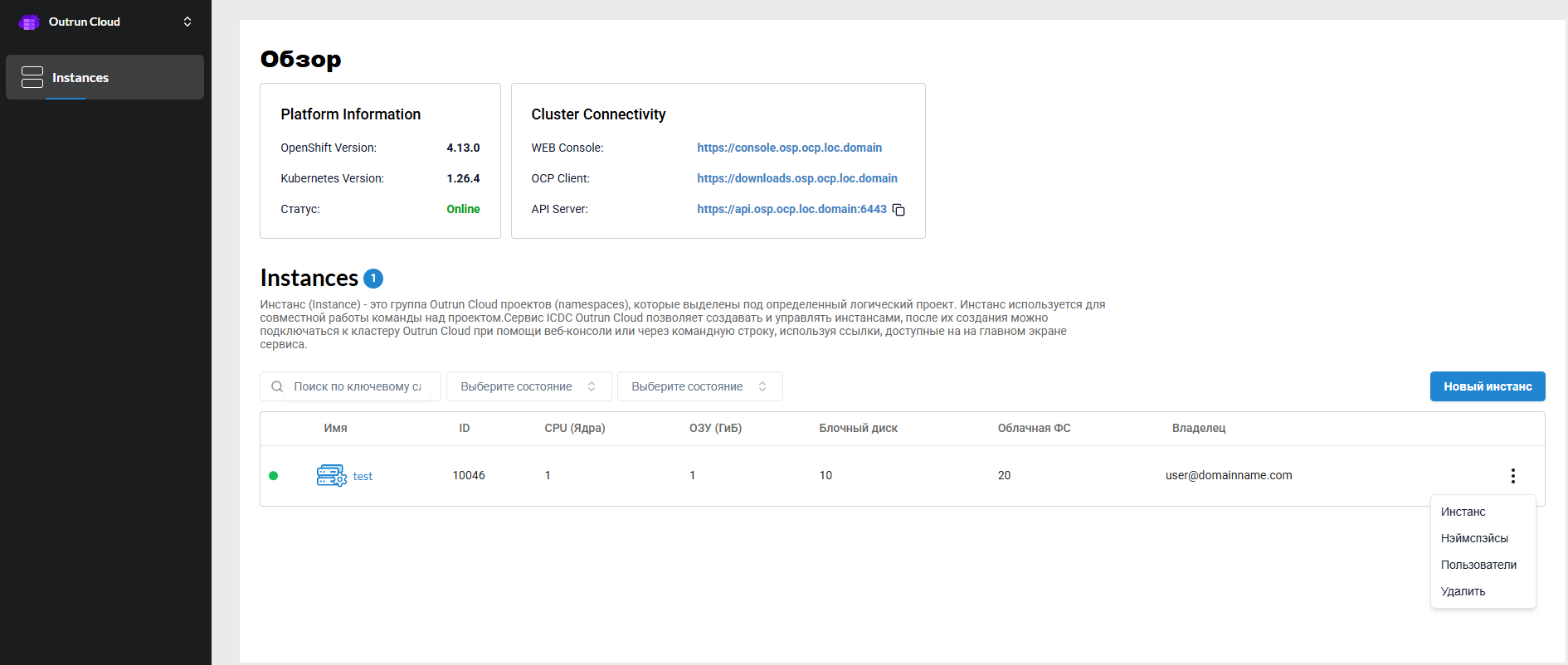Viewport: 1568px width, 665px height.
Task: Open the API Server link
Action: pos(791,209)
